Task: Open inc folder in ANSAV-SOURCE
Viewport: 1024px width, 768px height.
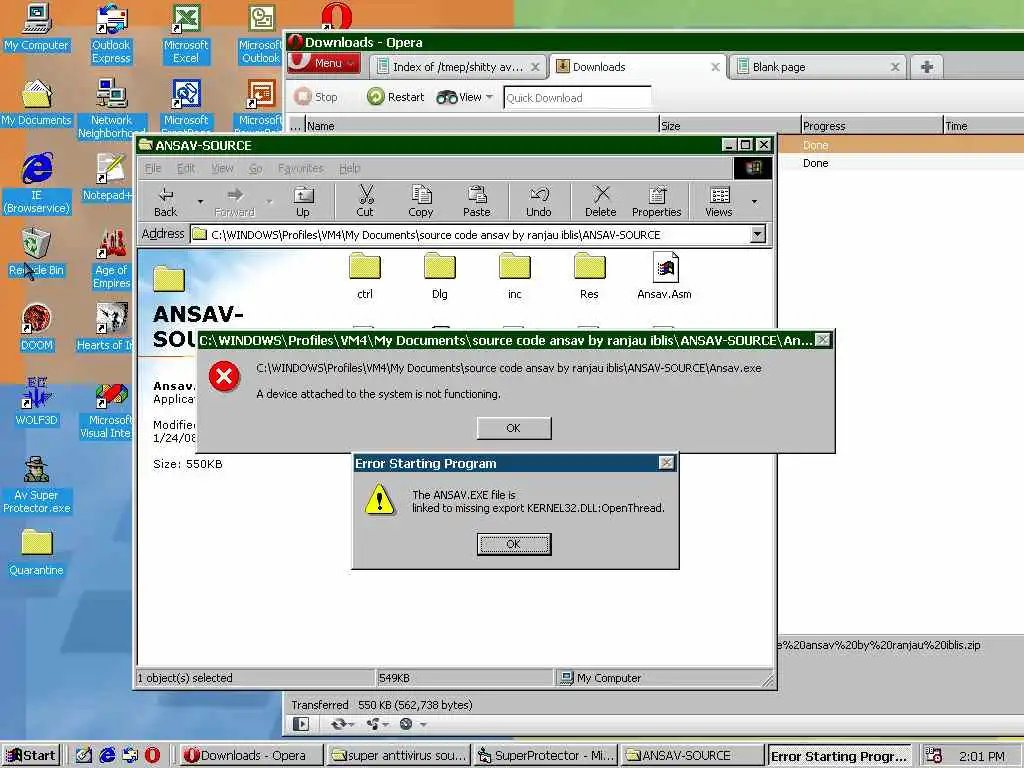Action: [x=515, y=277]
